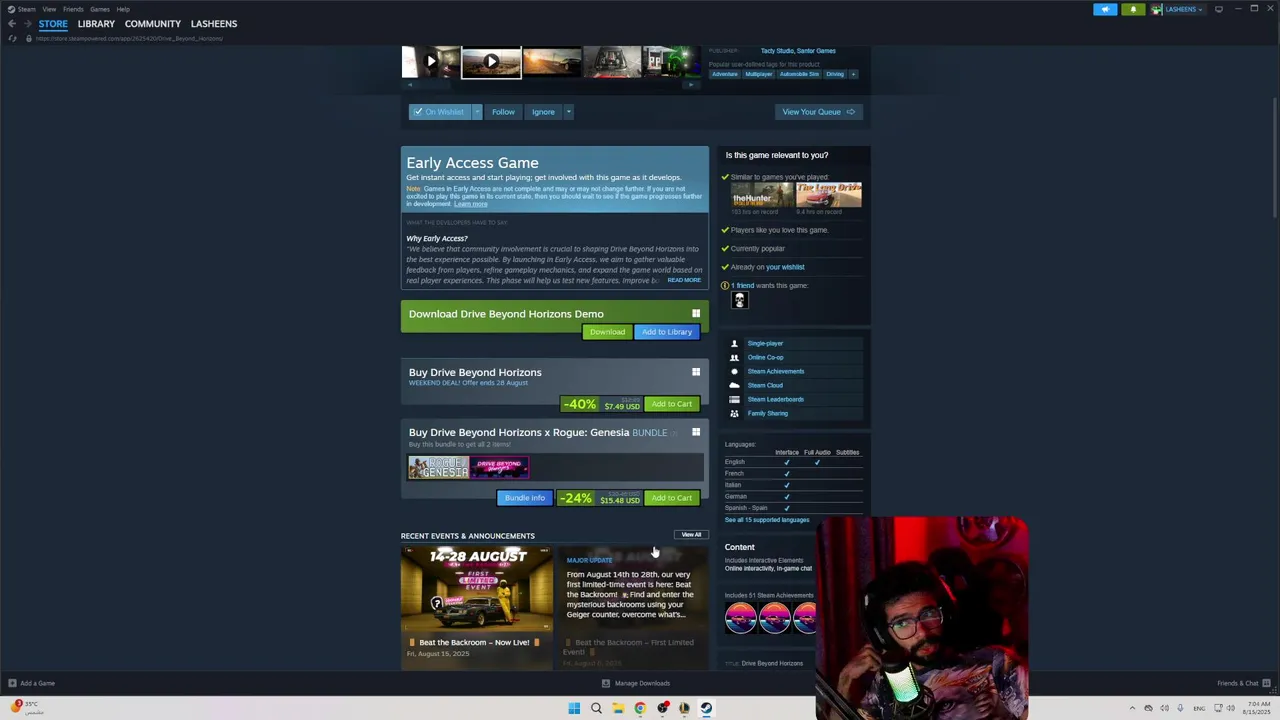Viewport: 1280px width, 720px height.
Task: Go forward with the forward arrow
Action: [27, 24]
